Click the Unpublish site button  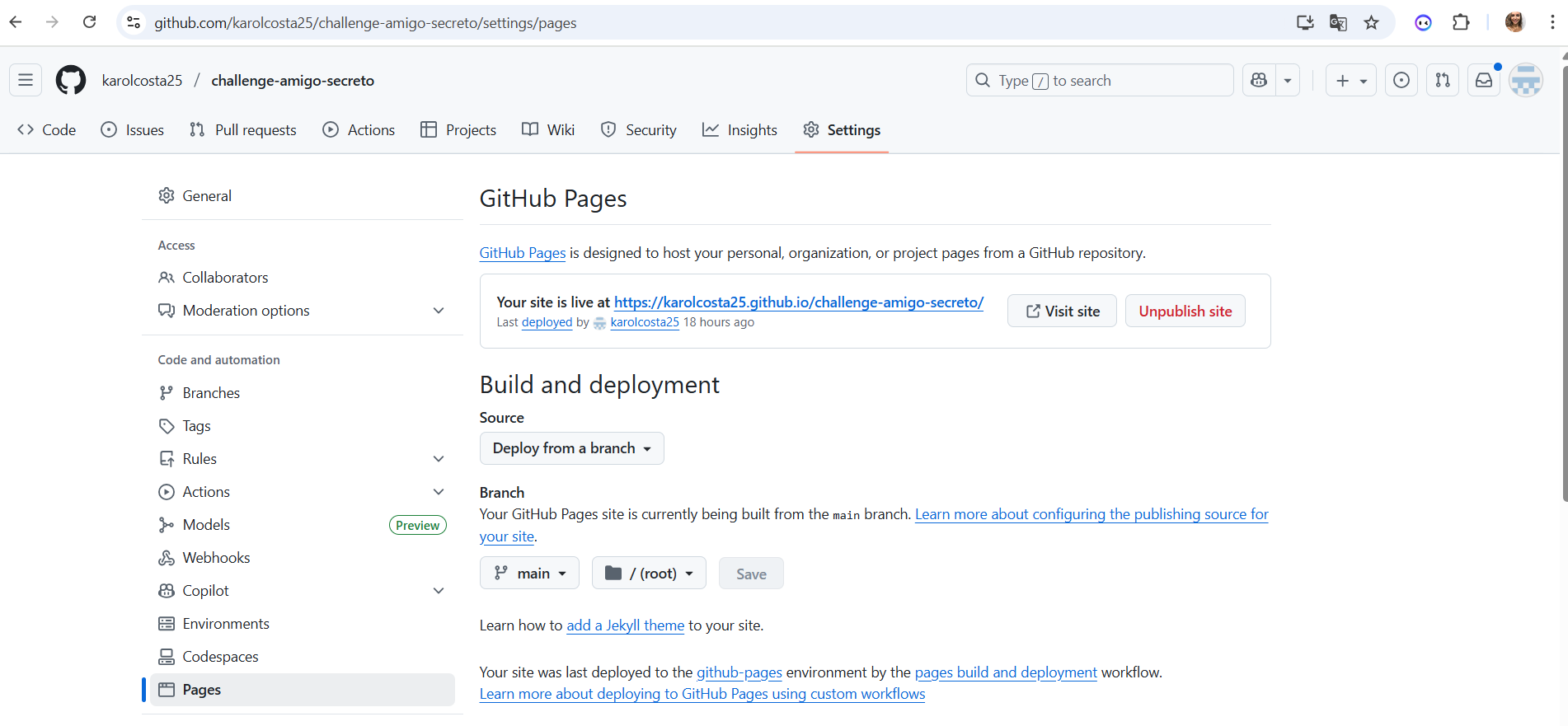click(1185, 311)
